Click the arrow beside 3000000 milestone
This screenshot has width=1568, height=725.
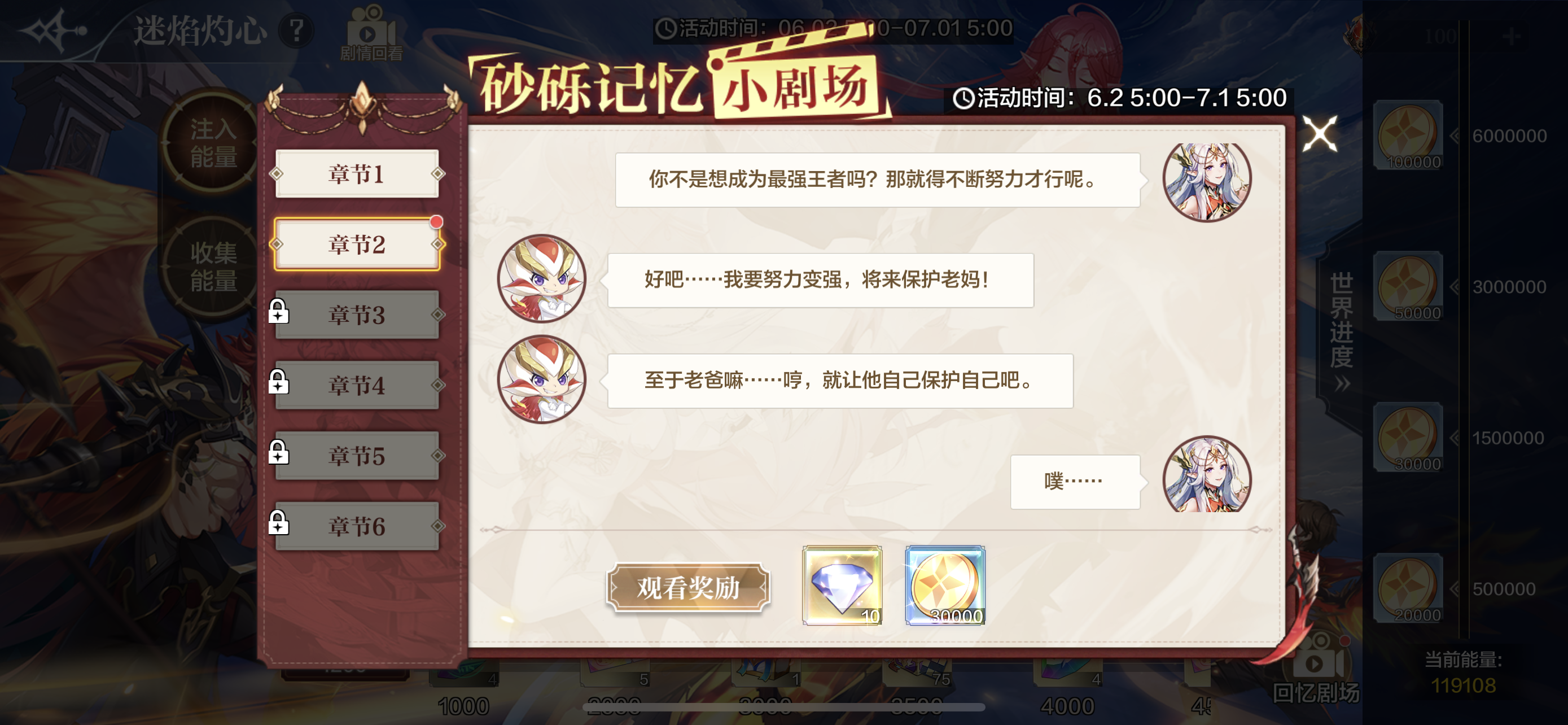click(1455, 287)
